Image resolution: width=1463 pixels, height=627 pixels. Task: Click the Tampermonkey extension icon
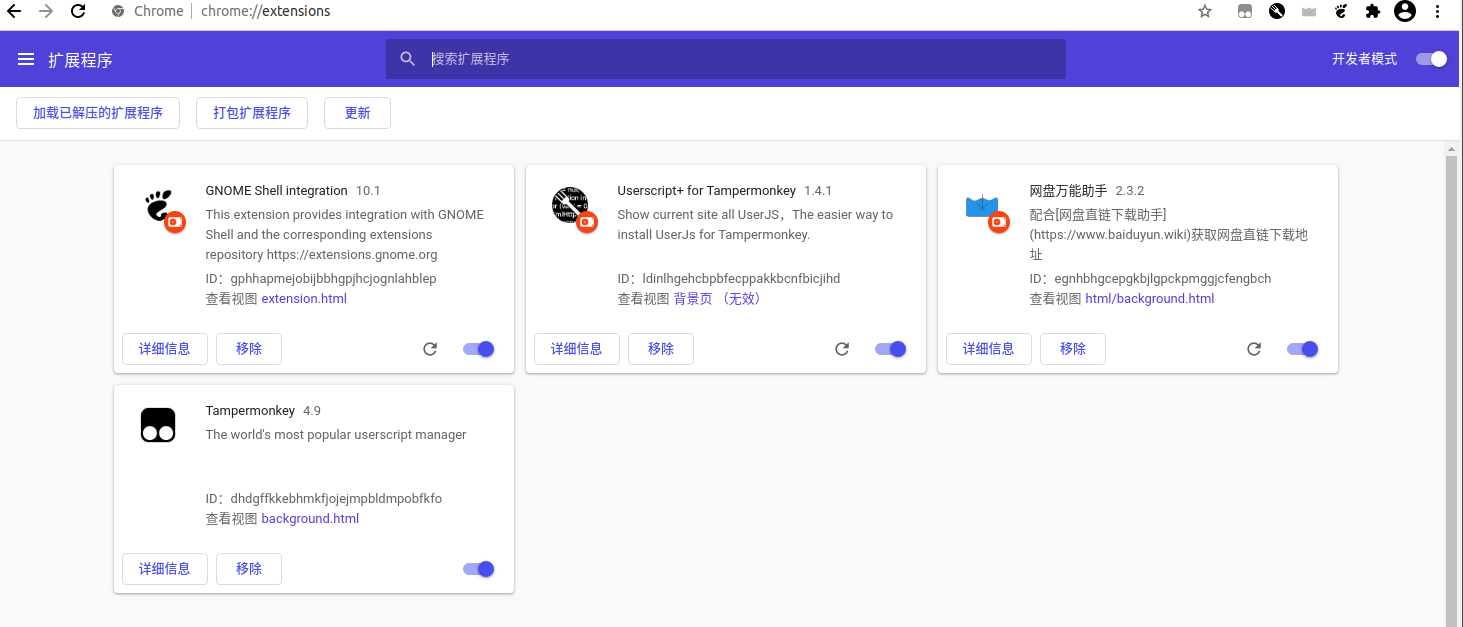click(x=158, y=425)
